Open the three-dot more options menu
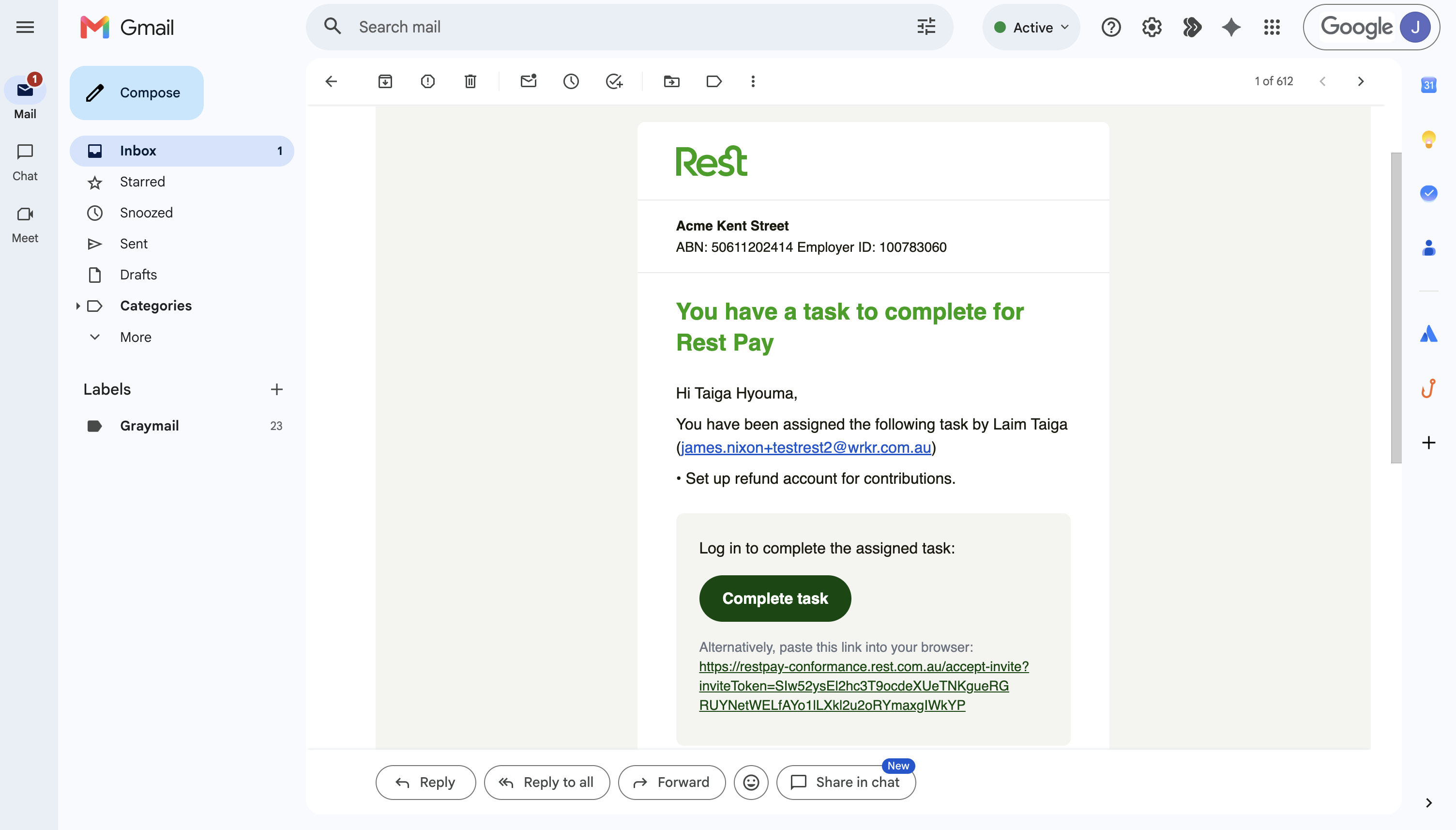 click(753, 81)
